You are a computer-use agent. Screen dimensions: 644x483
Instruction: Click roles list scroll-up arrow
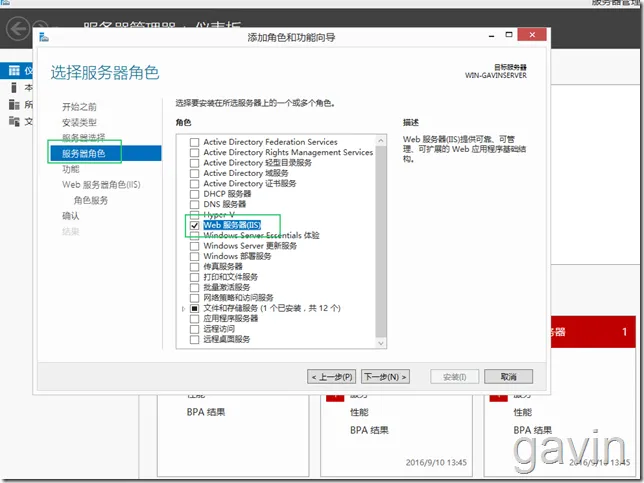coord(381,140)
